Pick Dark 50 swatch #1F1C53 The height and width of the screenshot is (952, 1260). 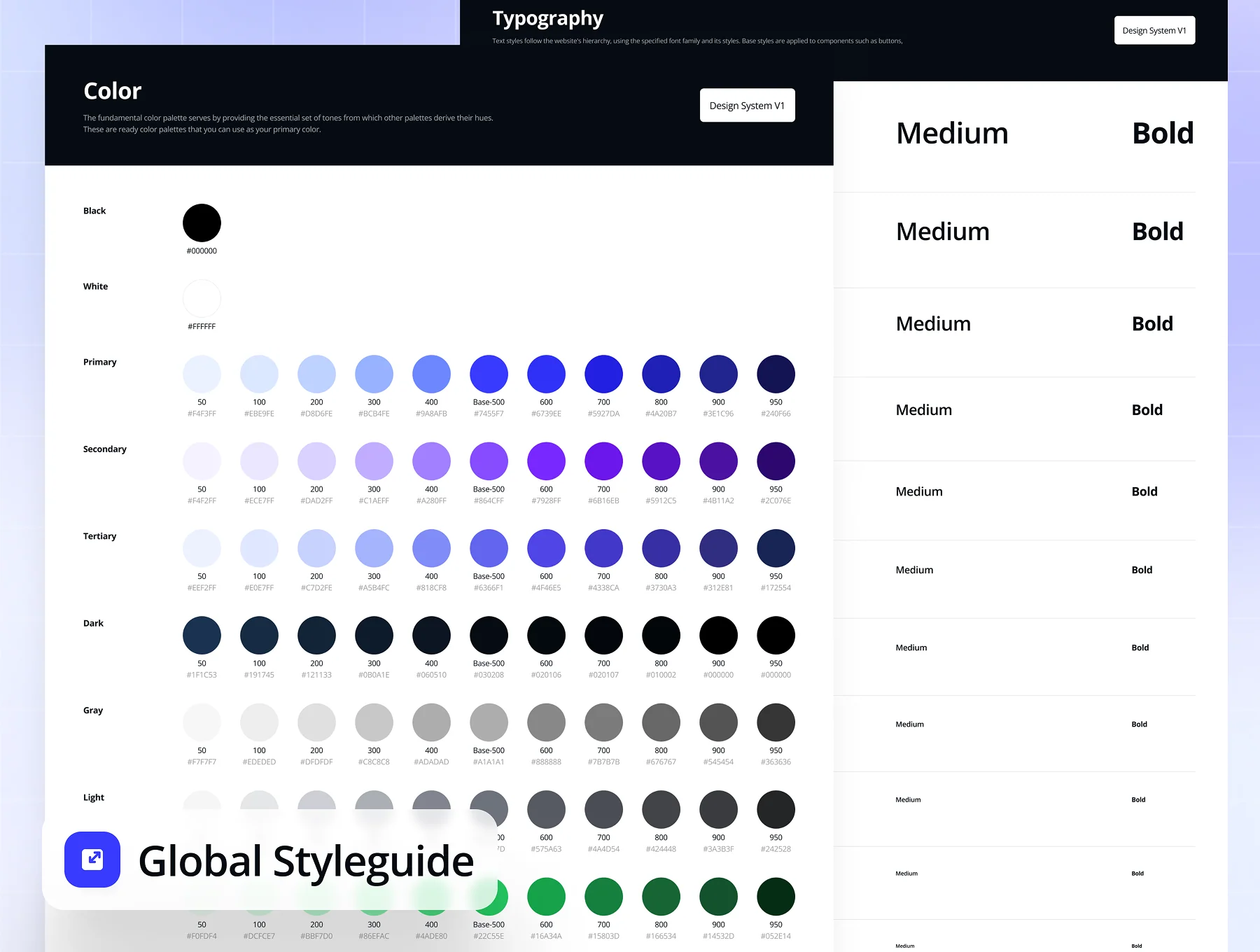[202, 636]
